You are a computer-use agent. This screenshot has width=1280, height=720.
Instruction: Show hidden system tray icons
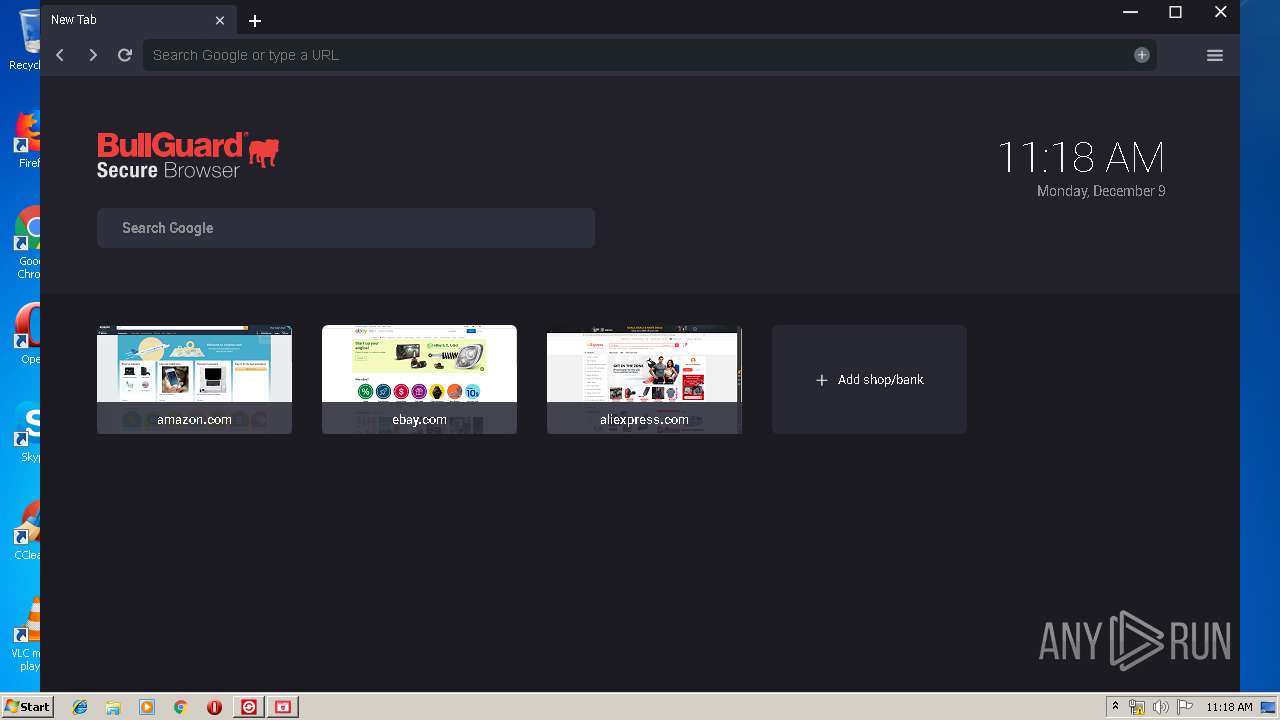click(x=1115, y=707)
